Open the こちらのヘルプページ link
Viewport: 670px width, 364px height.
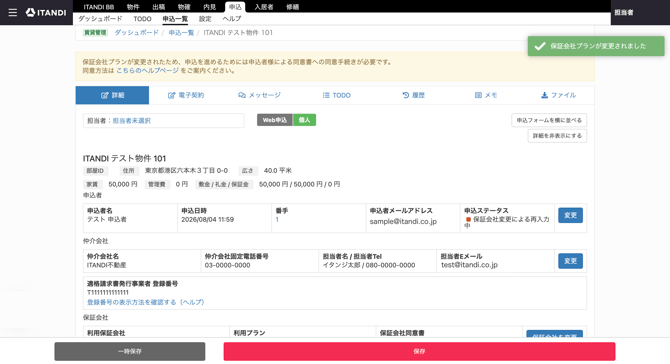pyautogui.click(x=147, y=70)
